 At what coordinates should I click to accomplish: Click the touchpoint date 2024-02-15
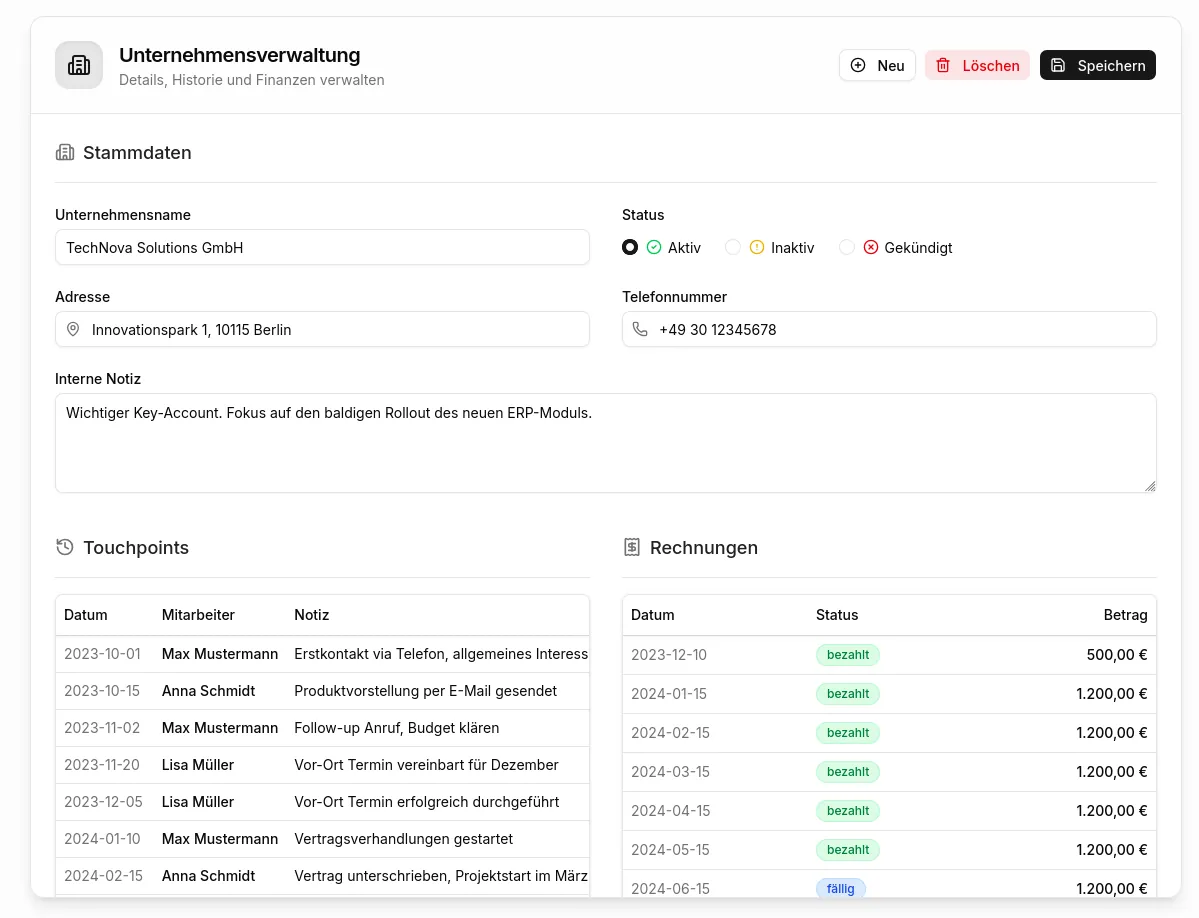(103, 875)
